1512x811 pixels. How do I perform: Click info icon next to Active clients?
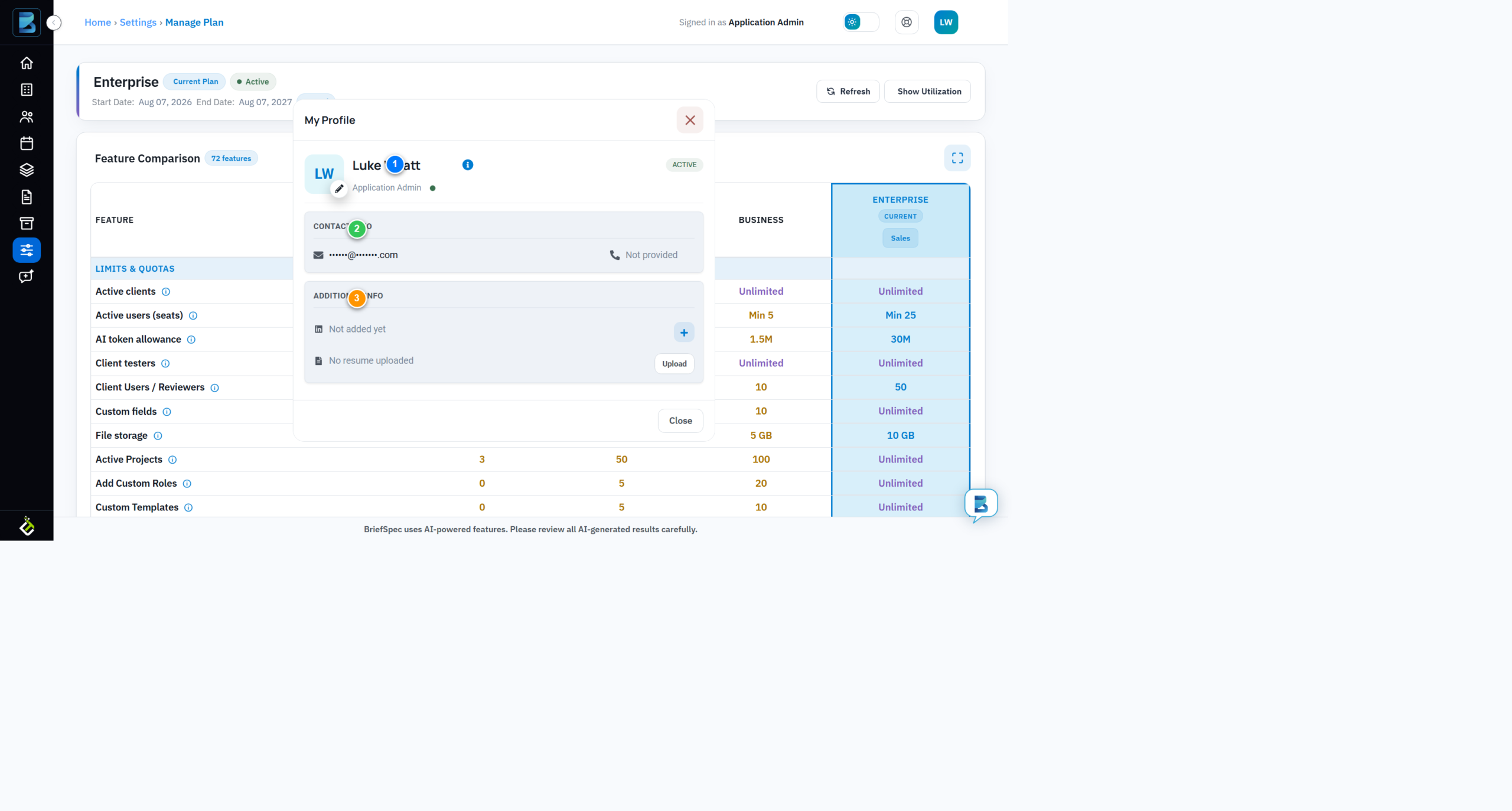pyautogui.click(x=166, y=292)
